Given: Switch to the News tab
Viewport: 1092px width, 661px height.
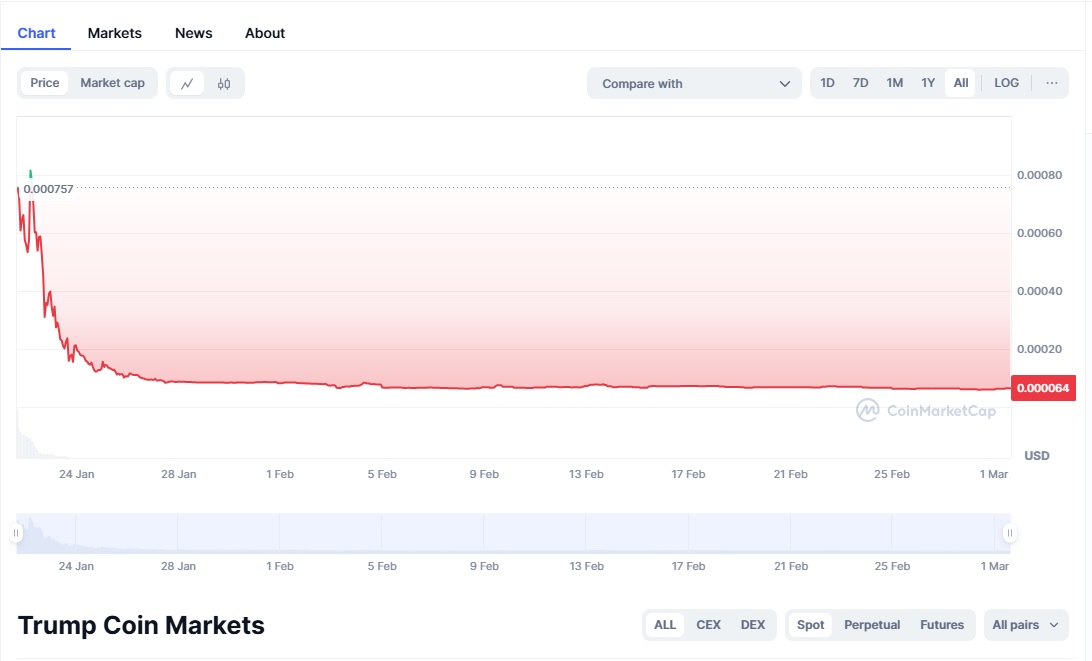Looking at the screenshot, I should [193, 33].
